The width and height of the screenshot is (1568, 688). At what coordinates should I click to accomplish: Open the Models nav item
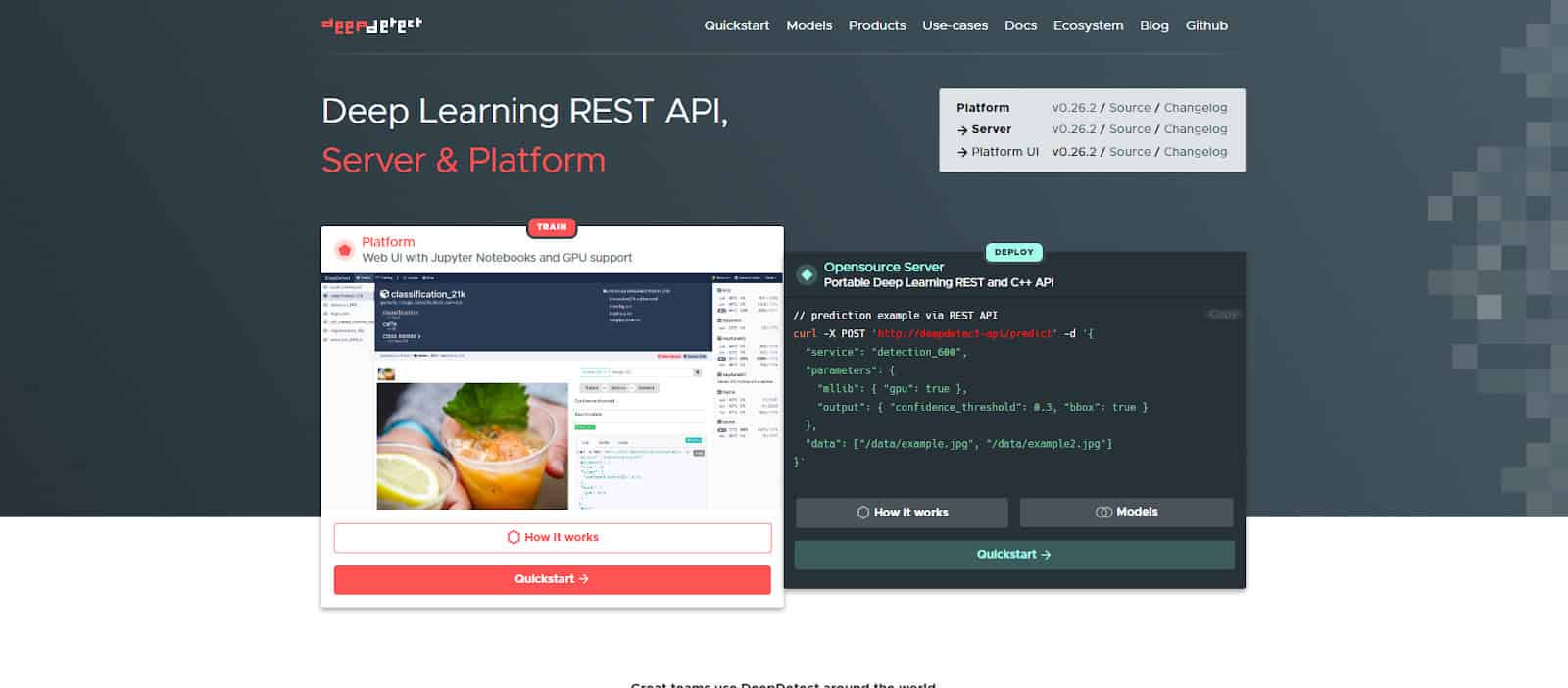pos(808,25)
